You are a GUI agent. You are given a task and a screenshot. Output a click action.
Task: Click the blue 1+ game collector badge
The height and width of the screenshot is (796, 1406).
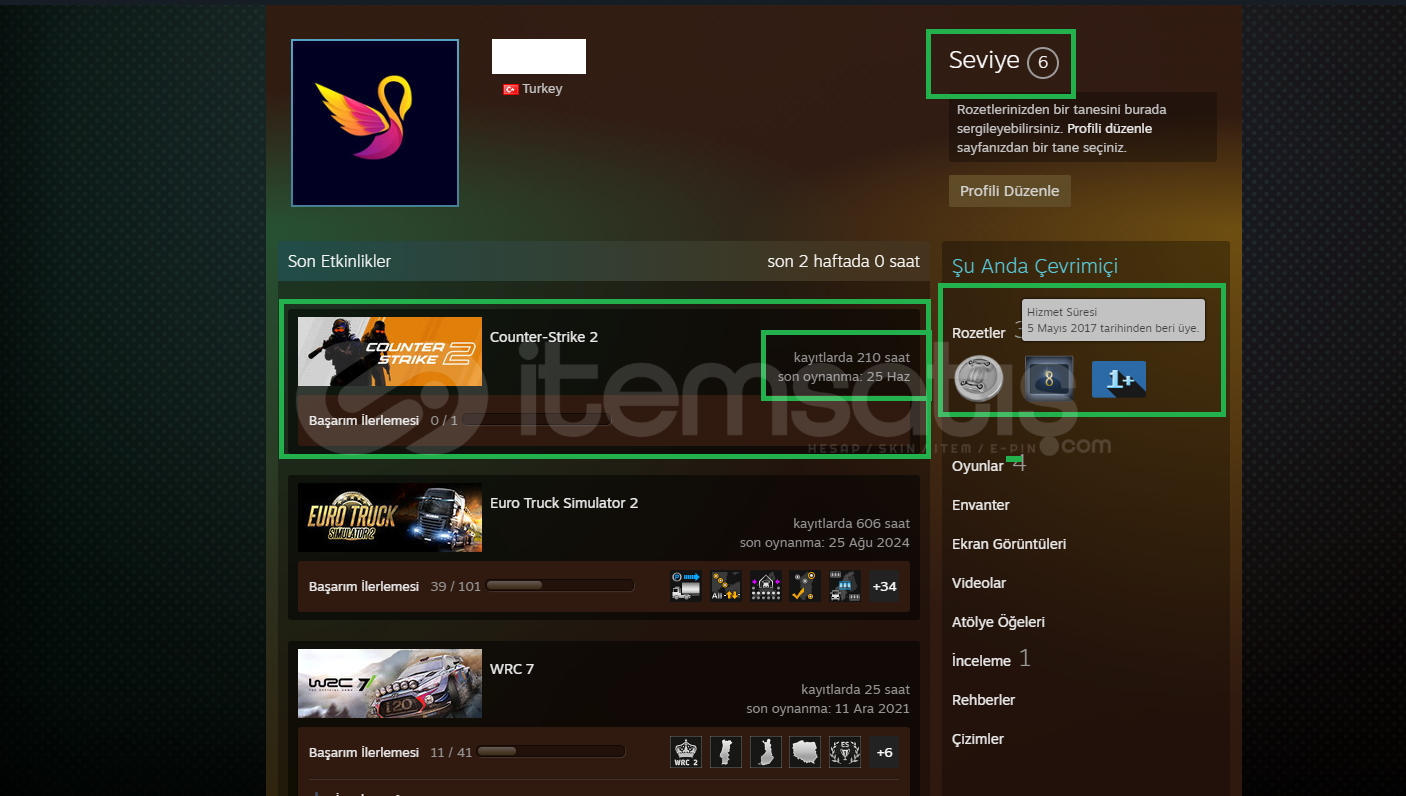point(1119,380)
